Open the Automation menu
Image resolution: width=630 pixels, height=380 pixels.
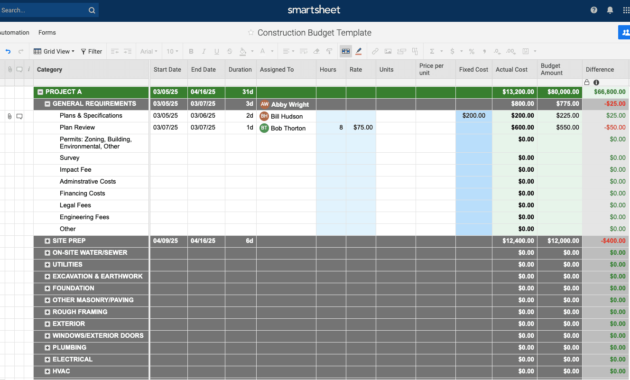coord(14,33)
